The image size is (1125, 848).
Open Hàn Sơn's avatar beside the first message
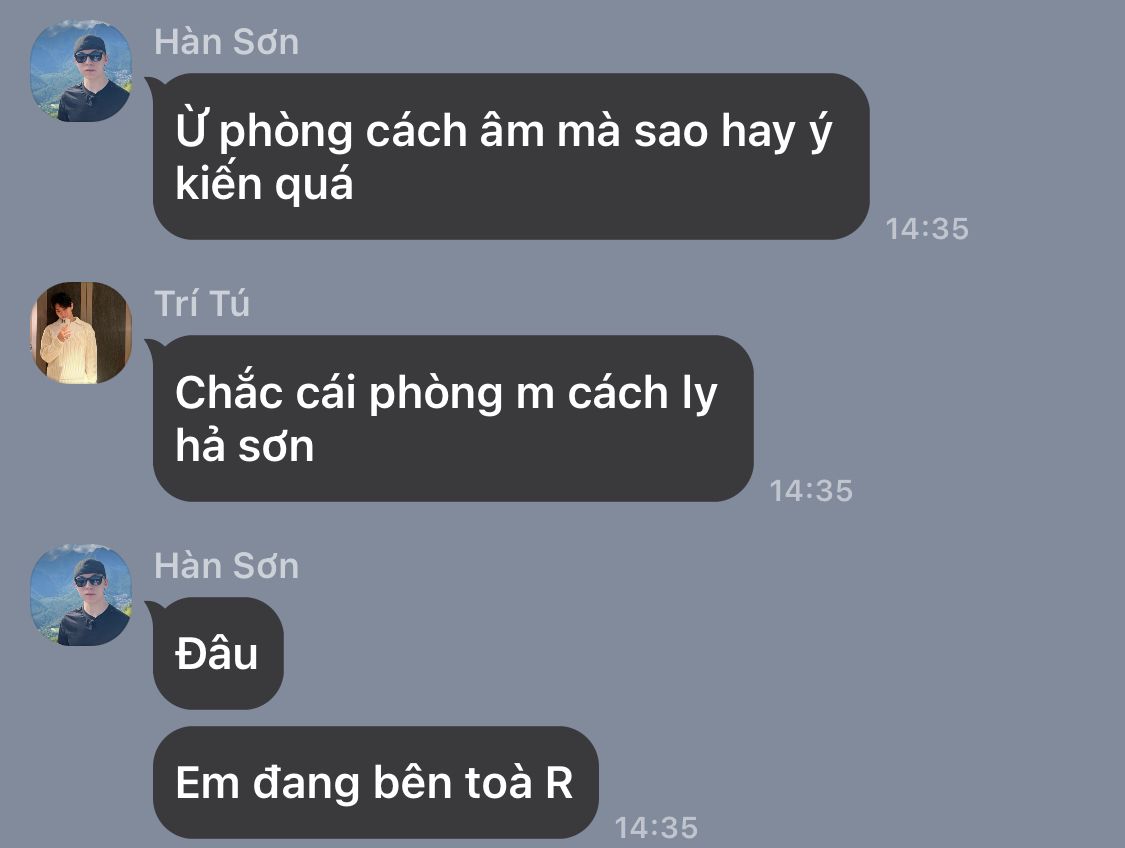pyautogui.click(x=81, y=71)
